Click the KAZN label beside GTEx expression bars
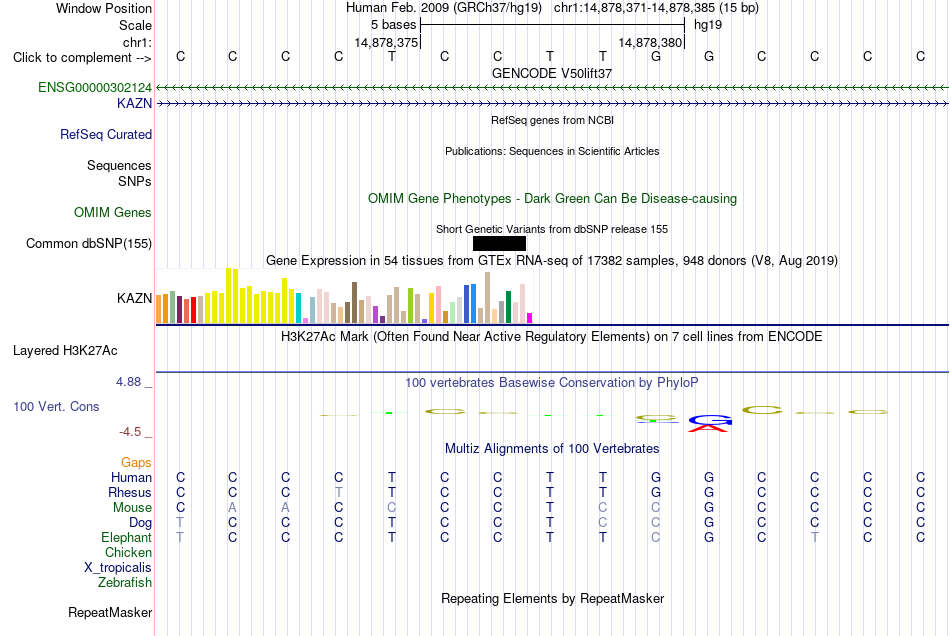Image resolution: width=950 pixels, height=636 pixels. coord(135,298)
